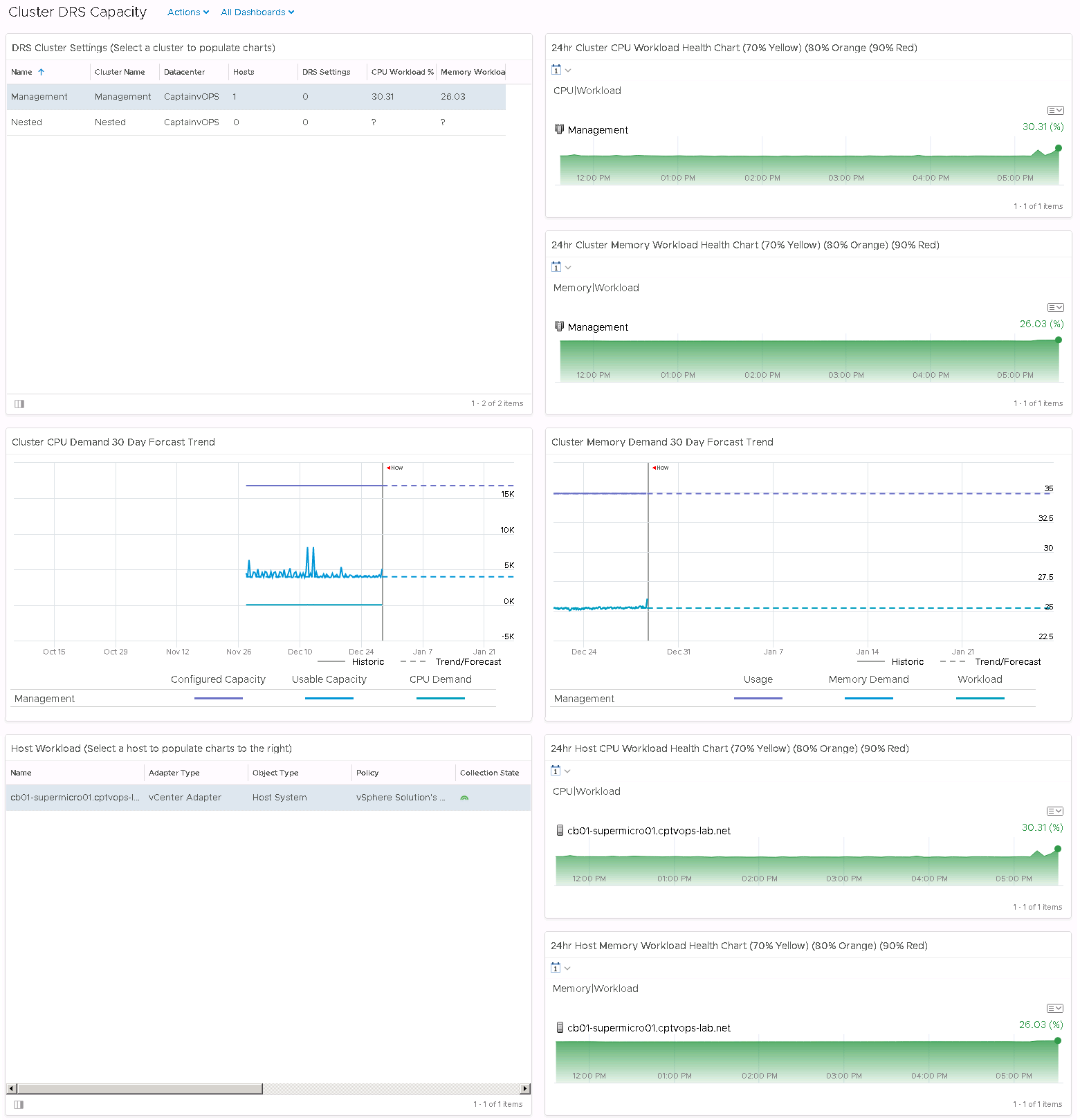Viewport: 1080px width, 1120px height.
Task: Click calendar icon in Cluster Memory Workload chart
Action: [x=556, y=267]
